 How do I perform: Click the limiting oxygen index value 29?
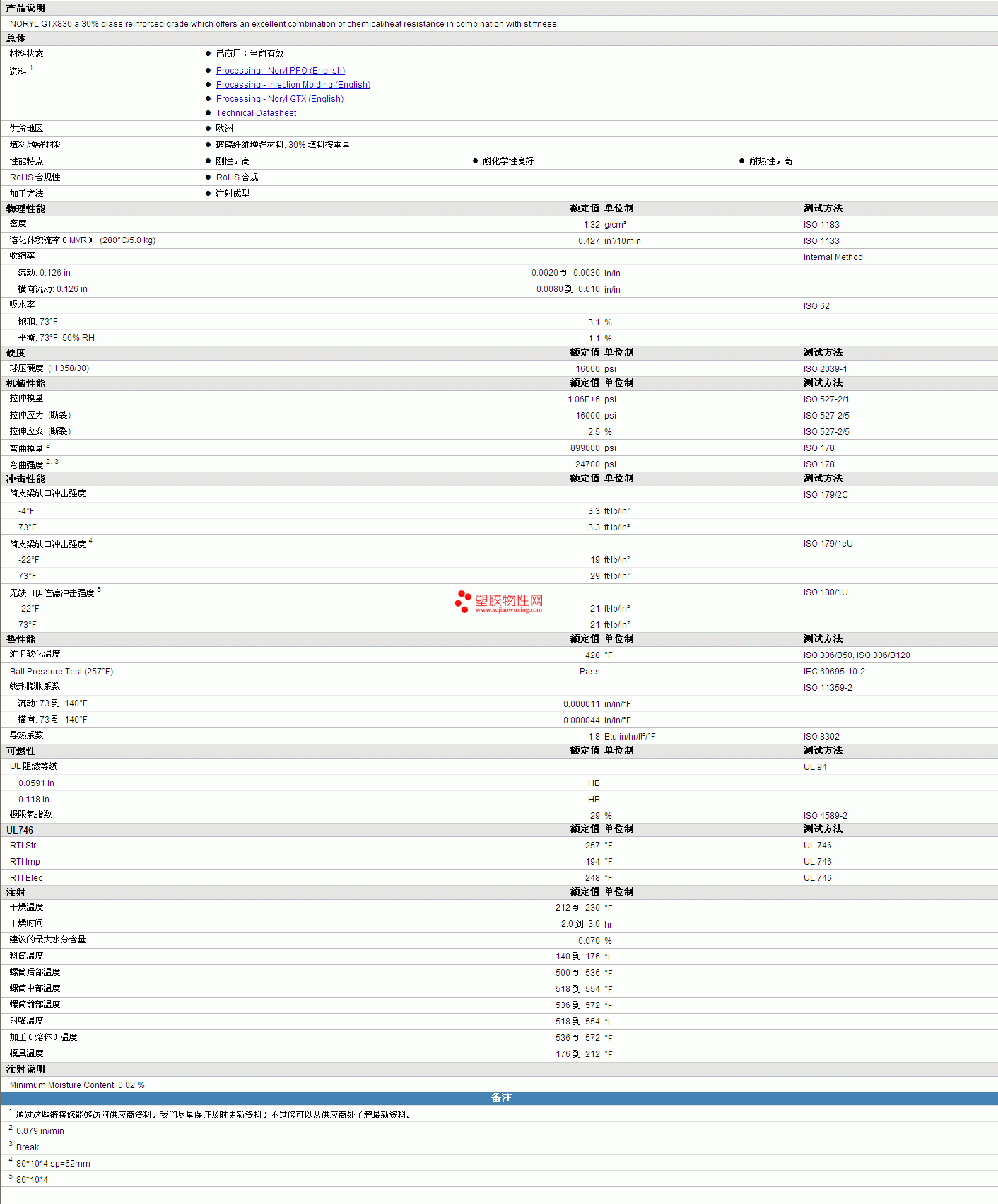pos(595,816)
